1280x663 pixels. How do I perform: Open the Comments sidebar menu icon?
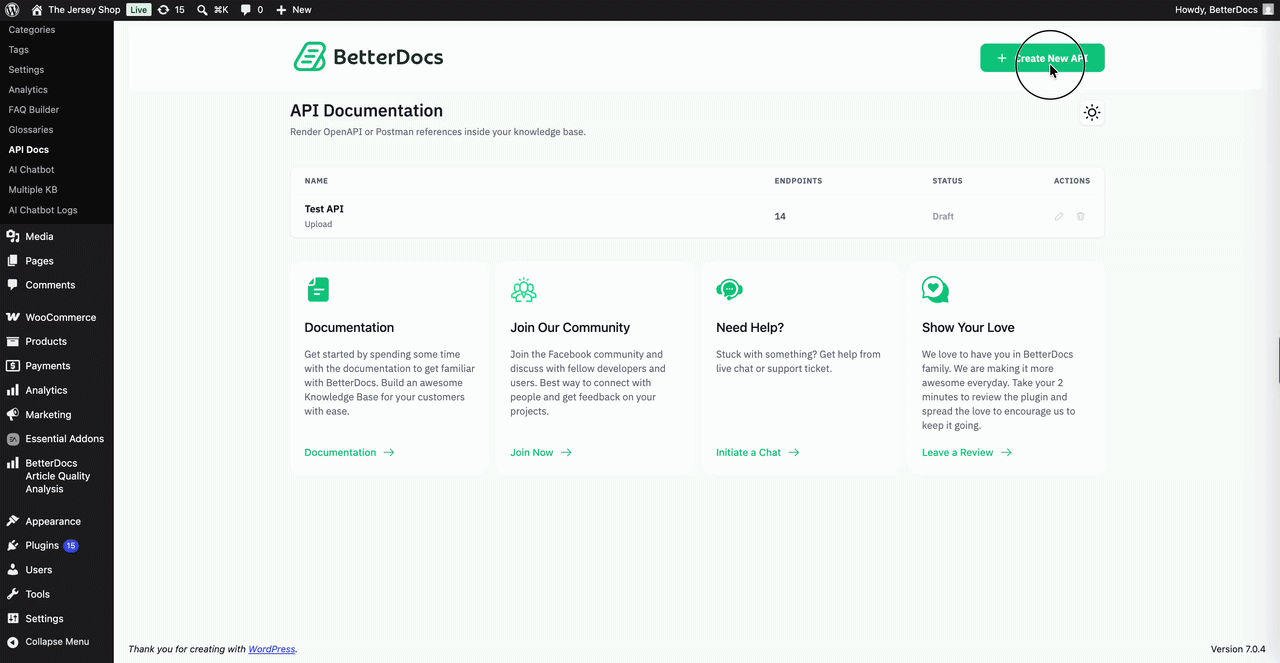[x=13, y=285]
